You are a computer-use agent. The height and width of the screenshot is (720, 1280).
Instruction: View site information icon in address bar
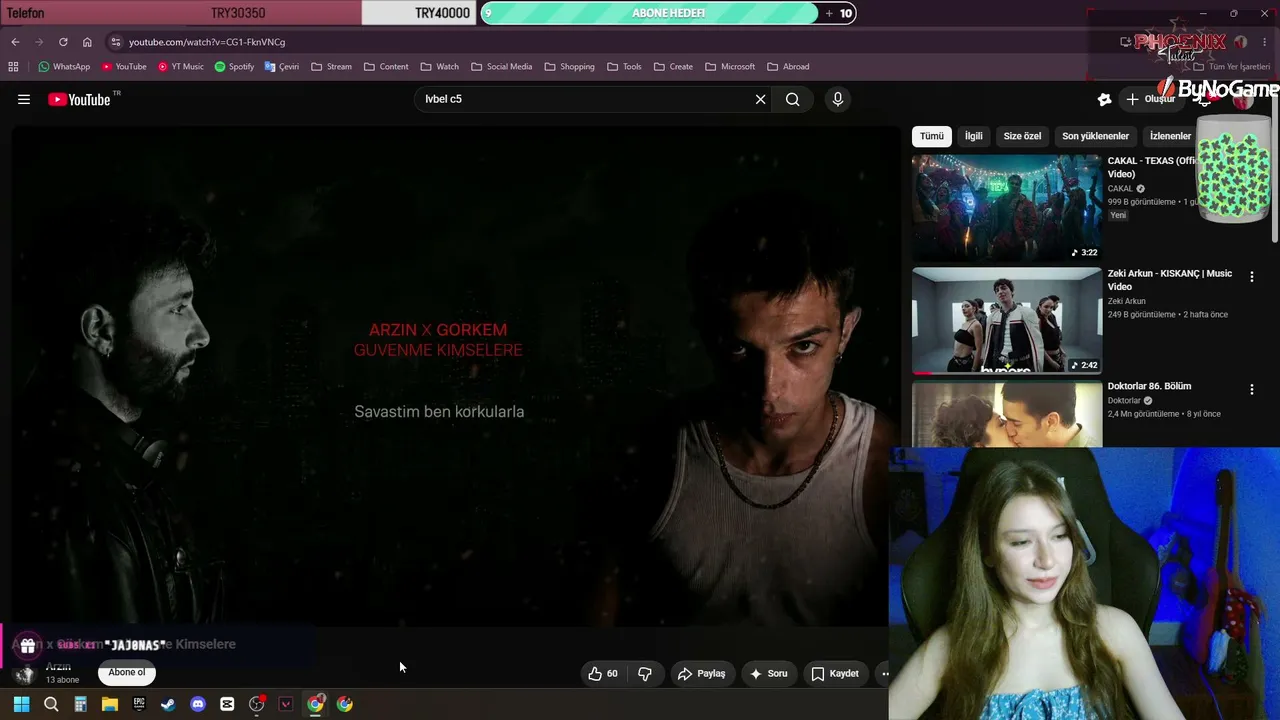115,42
